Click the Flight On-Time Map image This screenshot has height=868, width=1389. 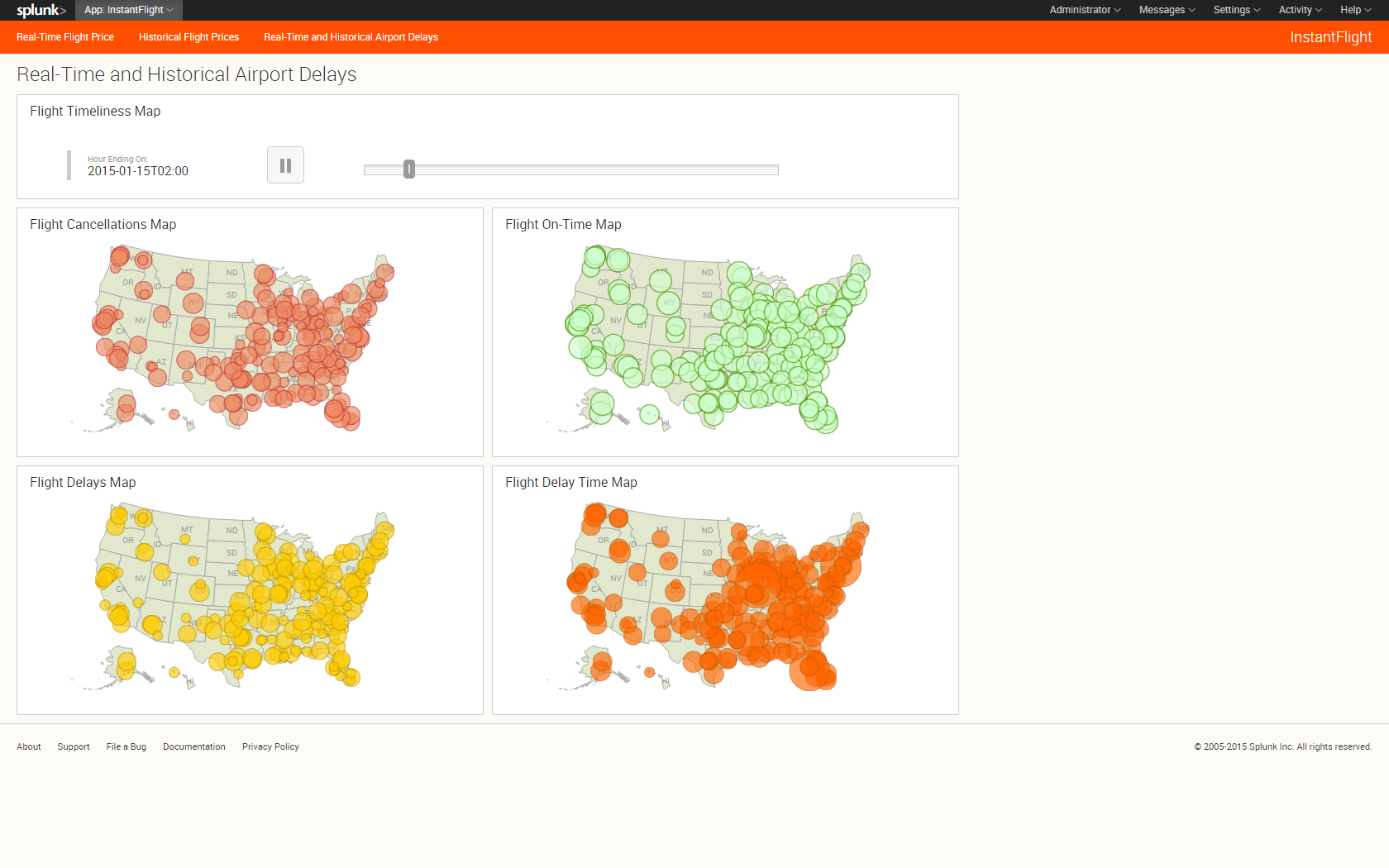click(709, 339)
